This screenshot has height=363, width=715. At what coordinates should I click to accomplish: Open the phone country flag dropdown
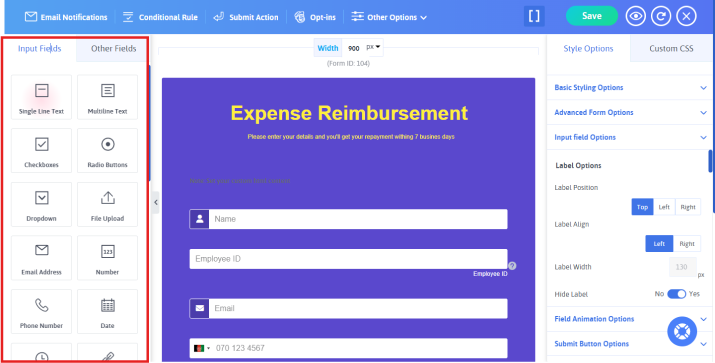point(201,348)
